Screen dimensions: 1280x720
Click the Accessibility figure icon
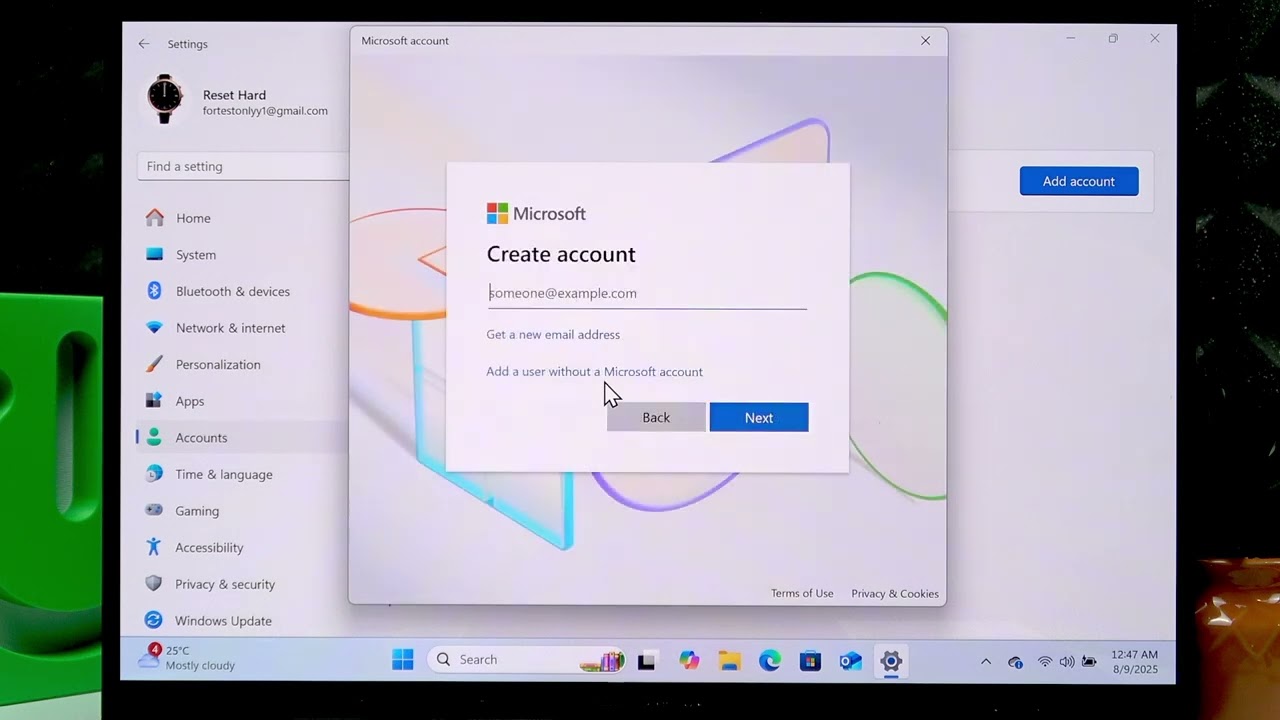coord(154,547)
